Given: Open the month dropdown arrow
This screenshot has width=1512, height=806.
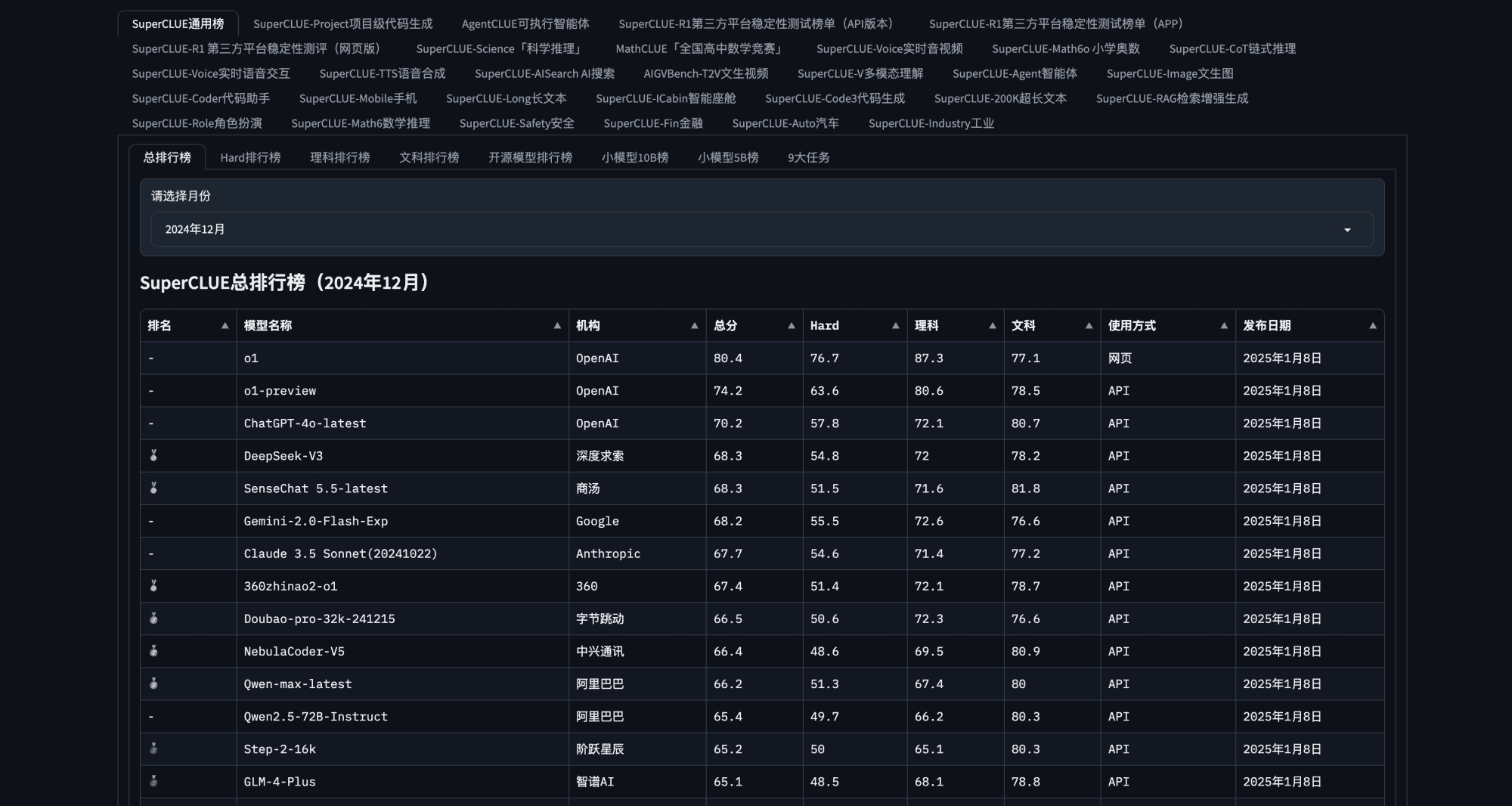Looking at the screenshot, I should [1347, 230].
